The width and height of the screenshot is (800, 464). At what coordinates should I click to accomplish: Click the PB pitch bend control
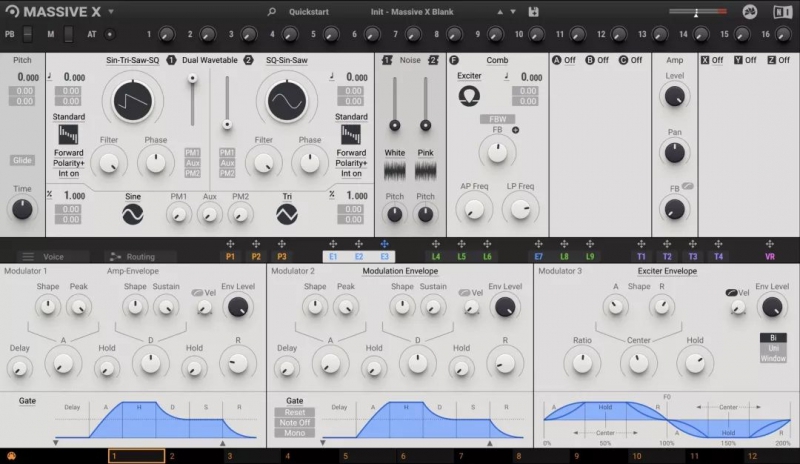coord(28,34)
